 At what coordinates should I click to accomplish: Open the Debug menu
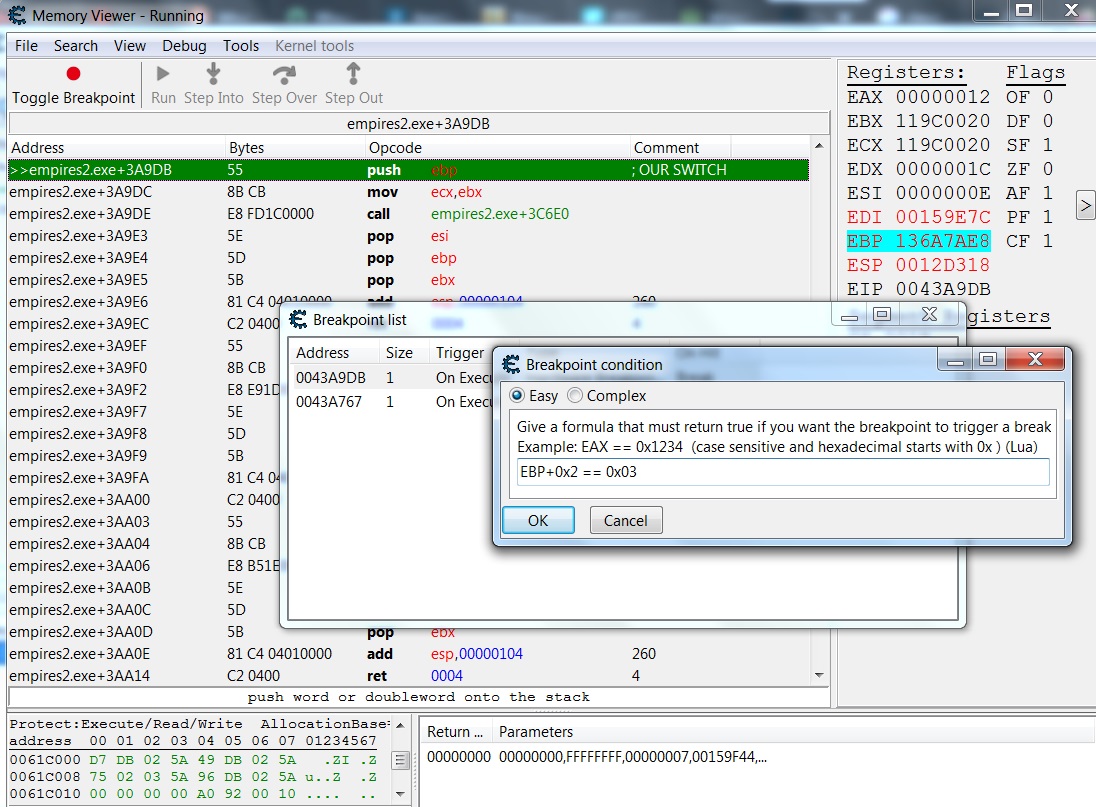tap(184, 46)
